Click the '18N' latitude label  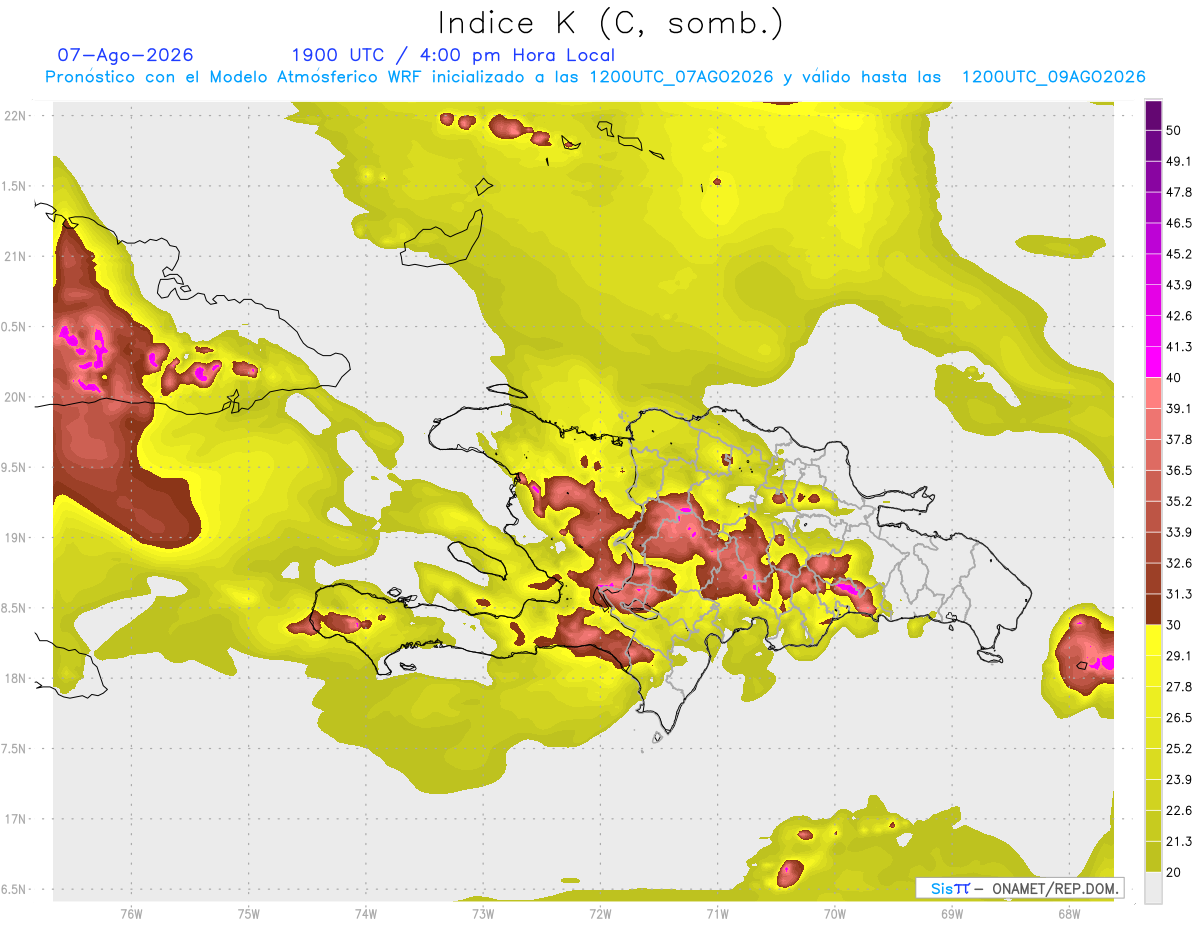(x=16, y=679)
